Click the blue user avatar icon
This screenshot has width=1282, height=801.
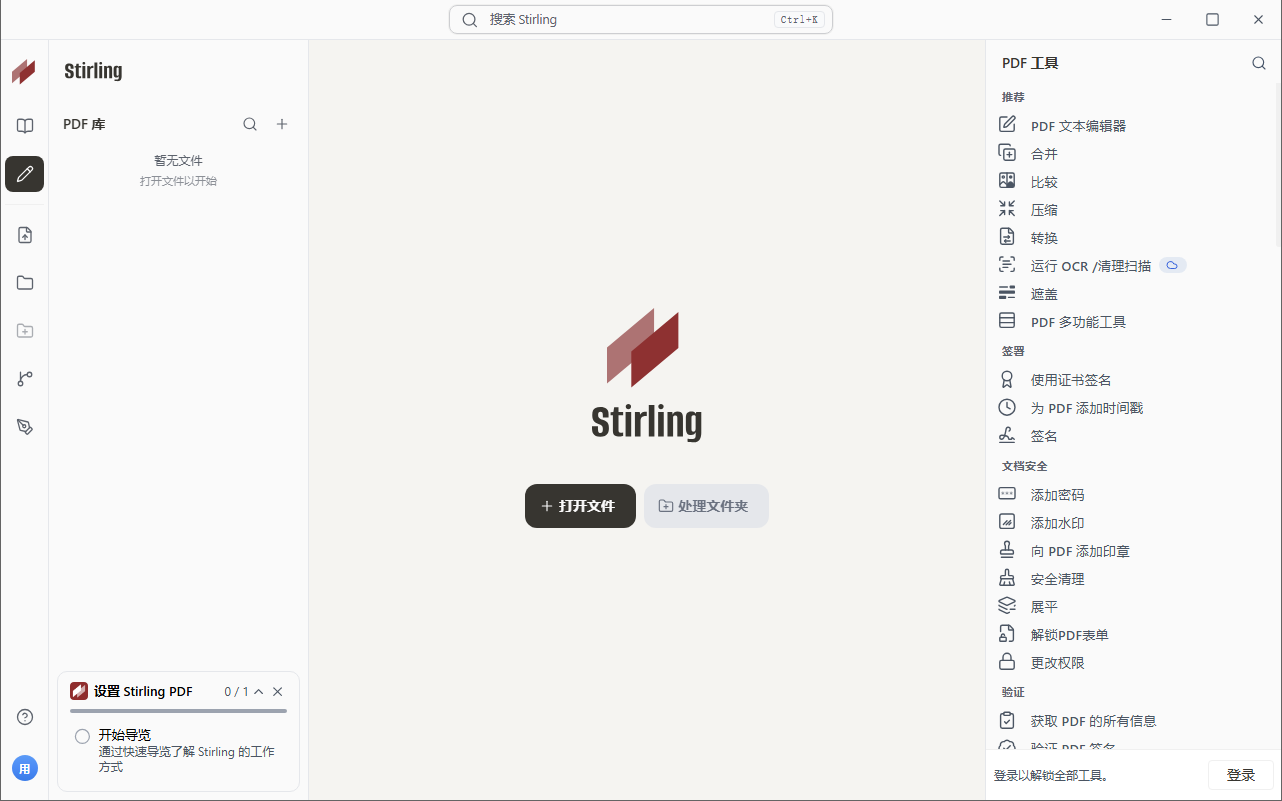click(x=25, y=768)
